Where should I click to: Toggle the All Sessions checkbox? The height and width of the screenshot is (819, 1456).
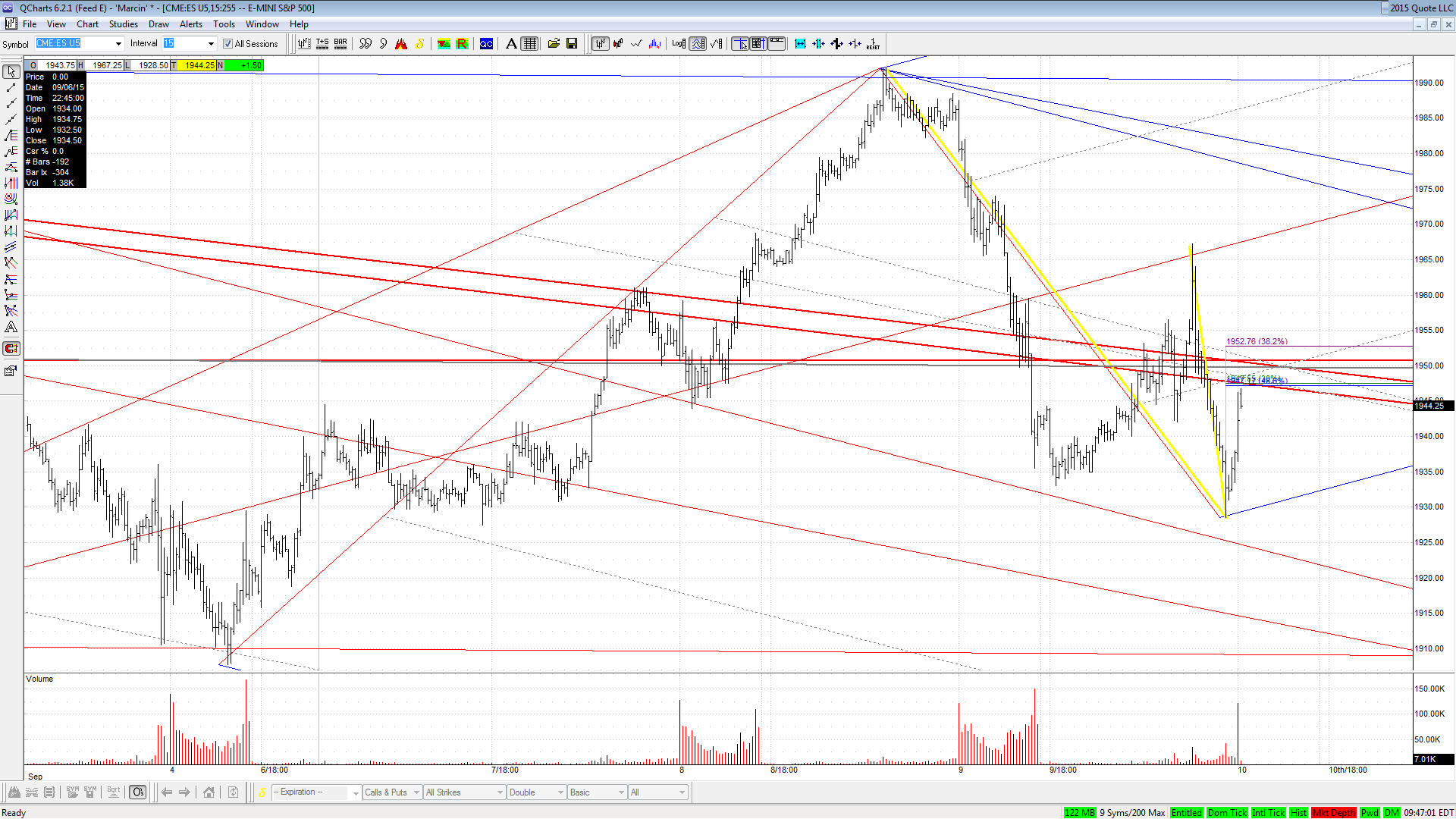point(227,44)
